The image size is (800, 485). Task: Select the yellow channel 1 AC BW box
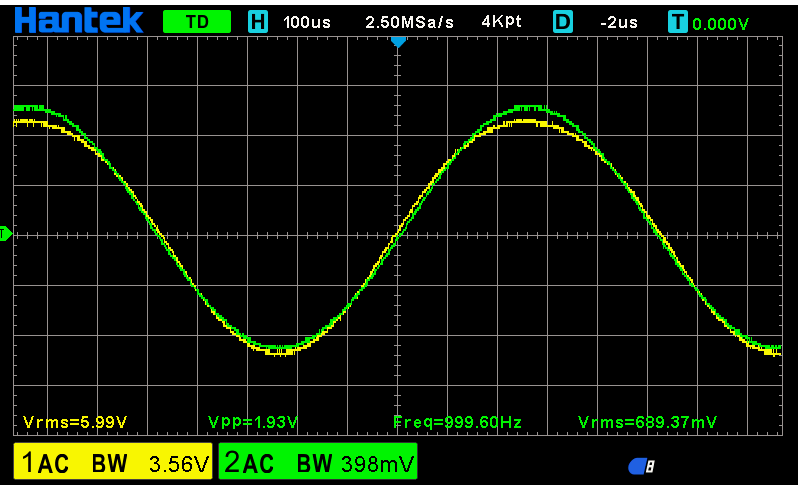click(113, 462)
